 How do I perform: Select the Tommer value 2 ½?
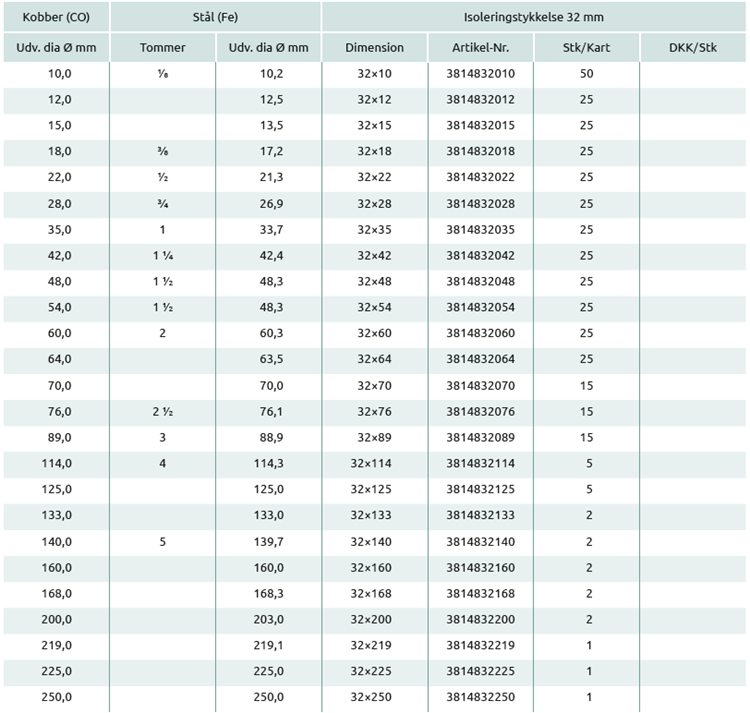tap(163, 411)
